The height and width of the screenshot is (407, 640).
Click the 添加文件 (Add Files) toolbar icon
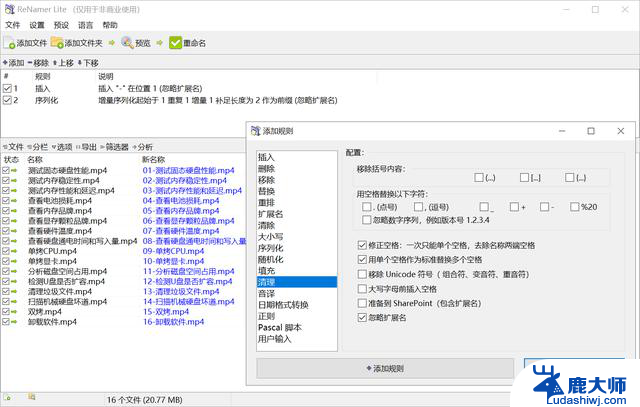(9, 43)
